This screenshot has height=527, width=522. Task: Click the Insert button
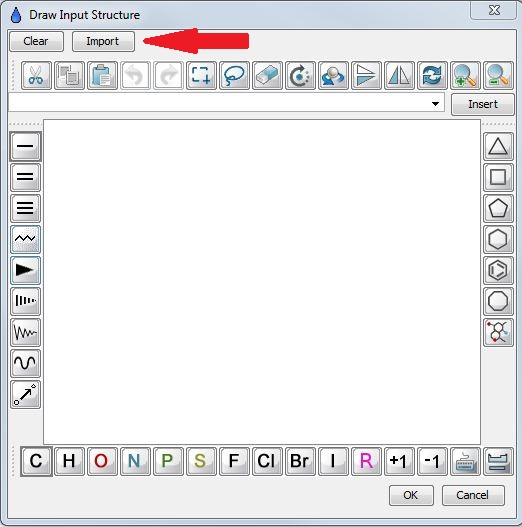click(x=483, y=104)
